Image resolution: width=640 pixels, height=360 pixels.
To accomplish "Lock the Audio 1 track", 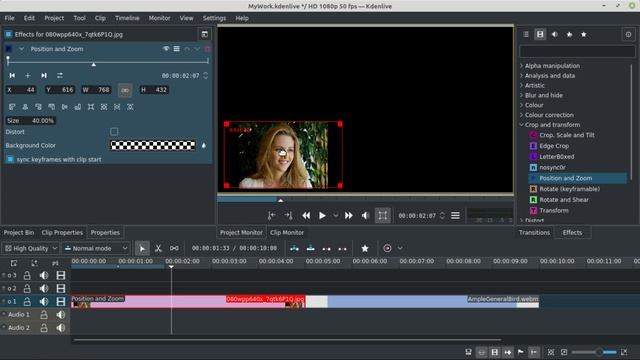I will (44, 315).
